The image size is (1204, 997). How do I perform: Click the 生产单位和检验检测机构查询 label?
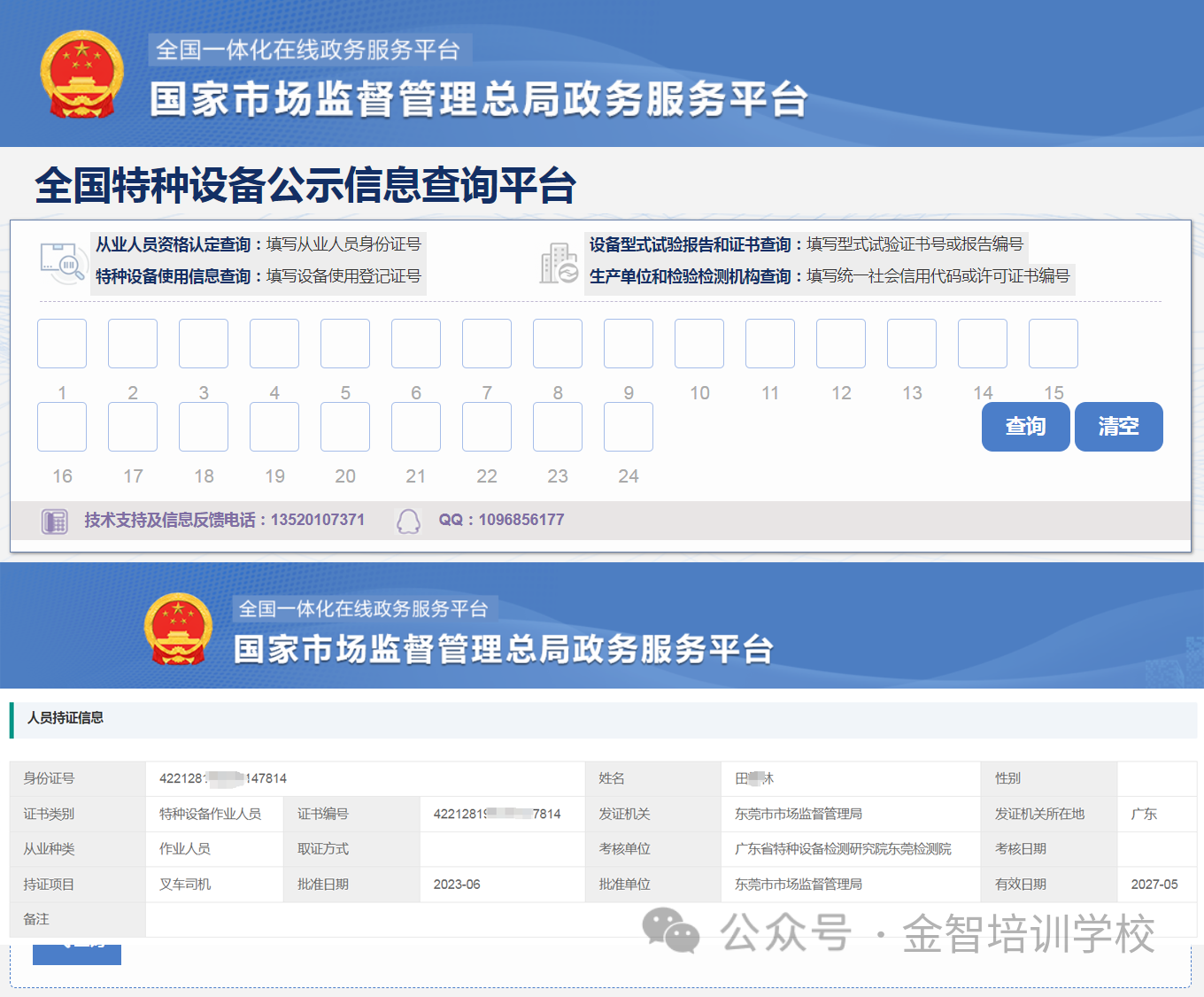coord(691,276)
